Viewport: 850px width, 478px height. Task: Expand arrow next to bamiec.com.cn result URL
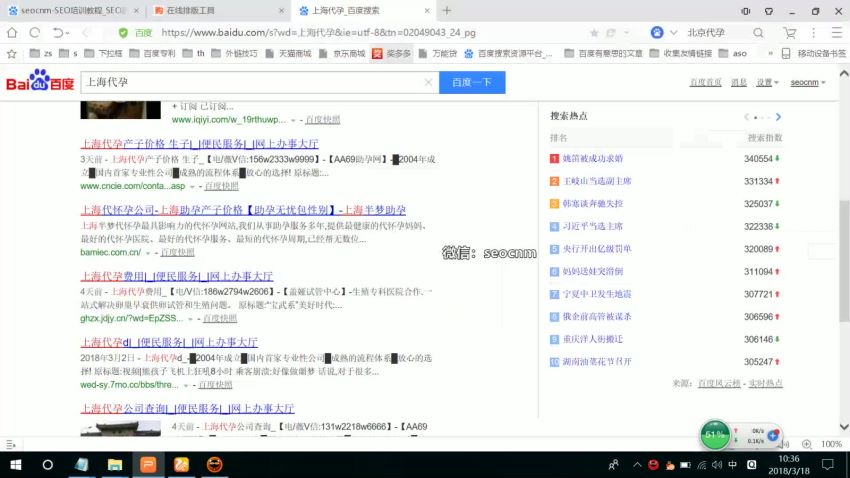tap(147, 253)
